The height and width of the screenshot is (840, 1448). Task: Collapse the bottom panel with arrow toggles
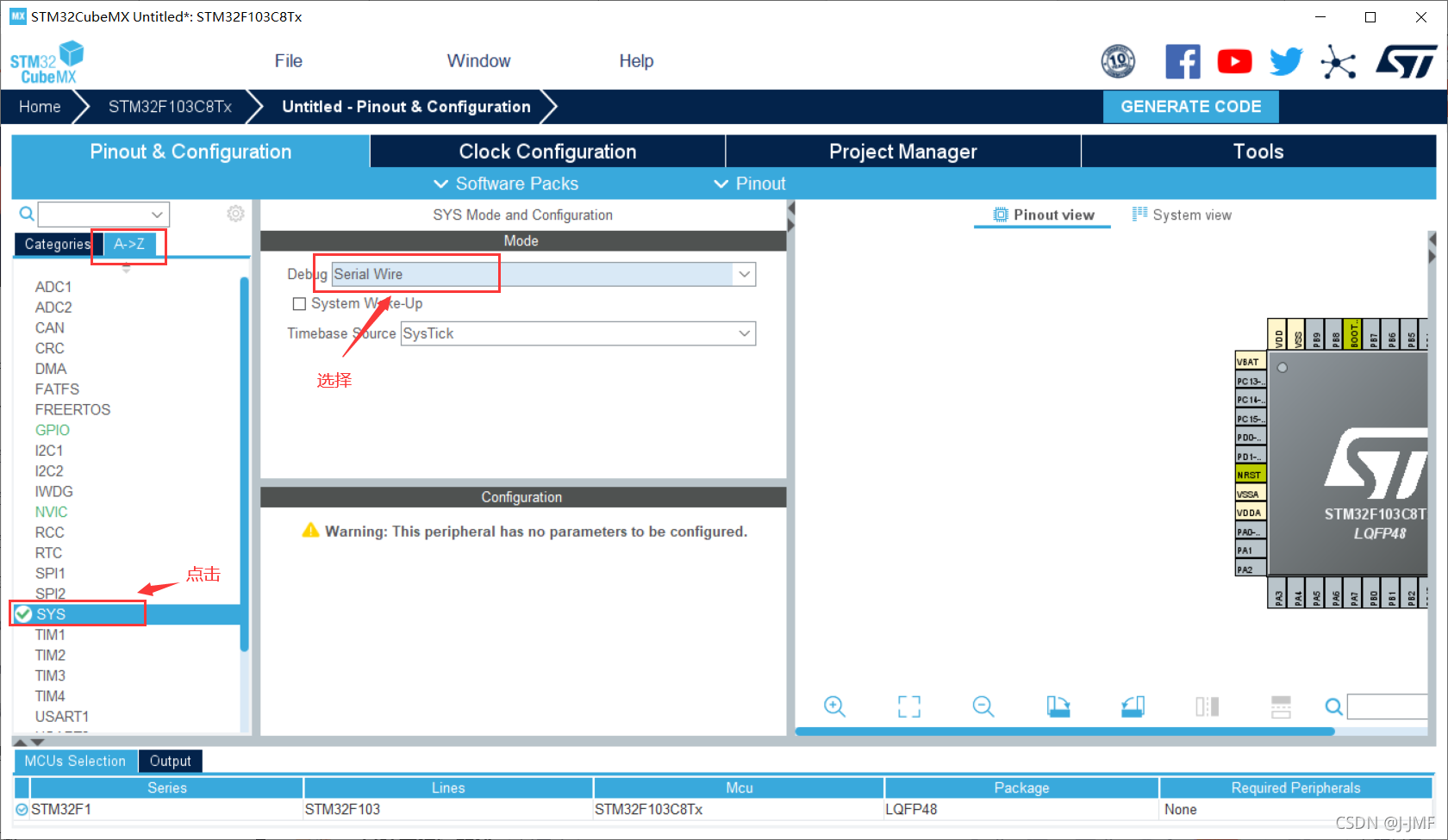pos(28,741)
